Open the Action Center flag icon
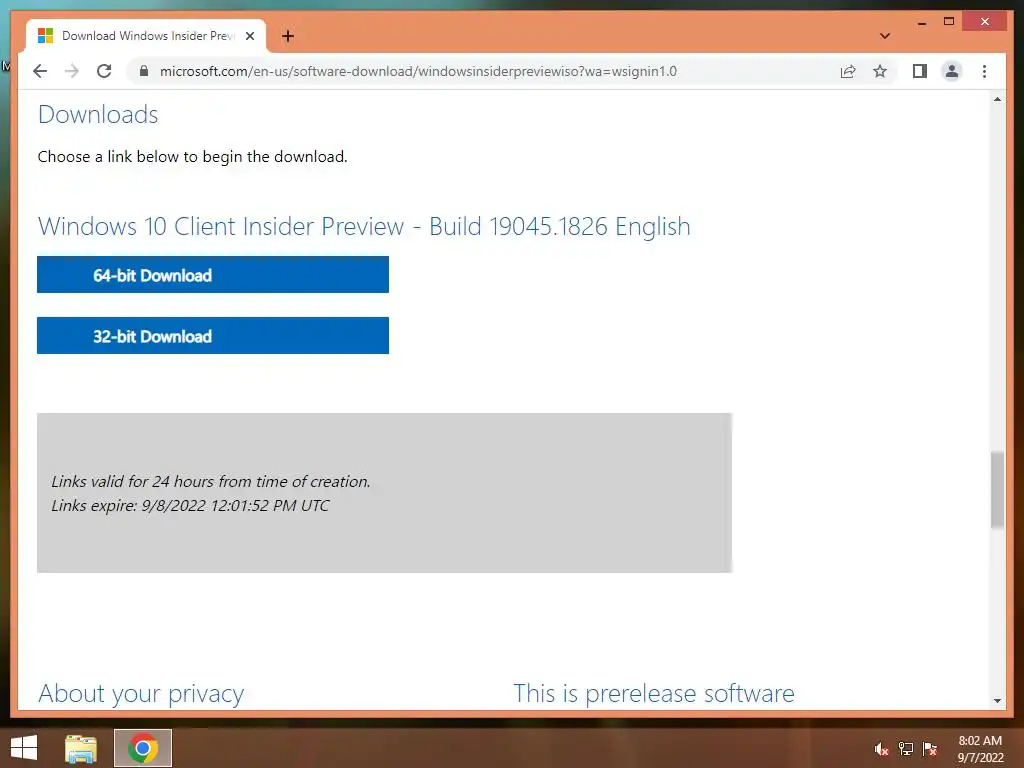This screenshot has width=1024, height=768. click(930, 749)
